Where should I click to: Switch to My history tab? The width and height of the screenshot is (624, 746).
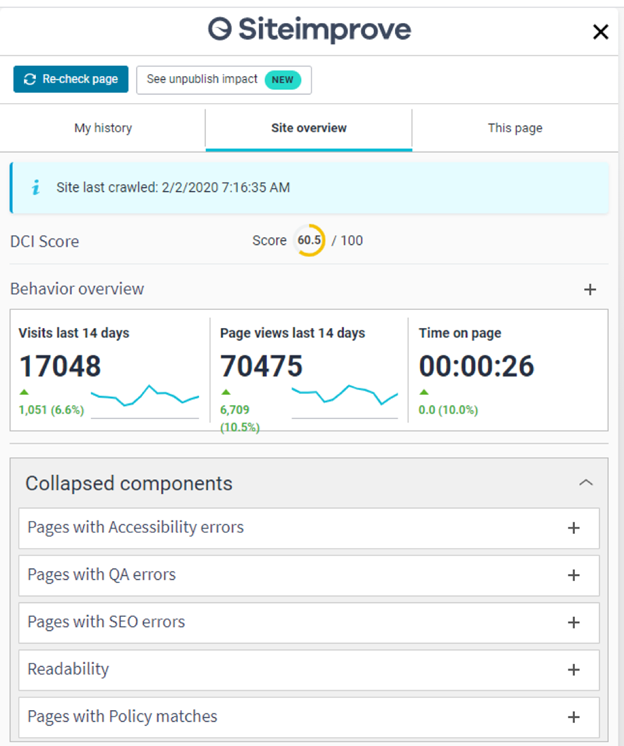tap(103, 128)
